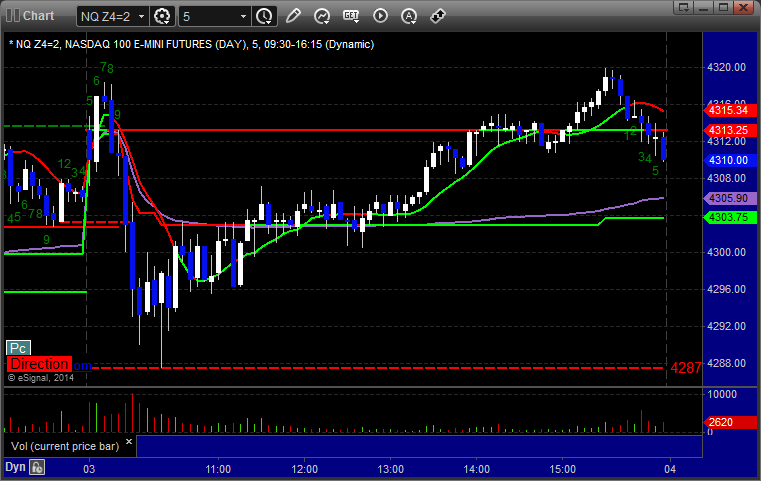This screenshot has height=481, width=761.
Task: Click the red 2620 volume marker
Action: point(729,422)
